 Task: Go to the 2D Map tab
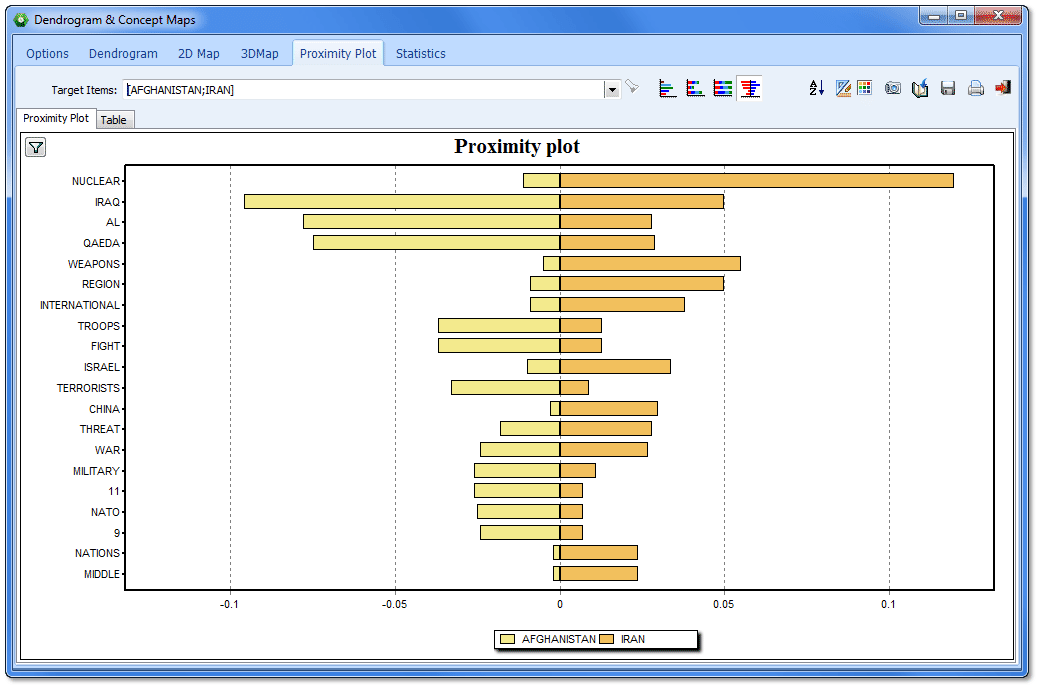(x=198, y=54)
